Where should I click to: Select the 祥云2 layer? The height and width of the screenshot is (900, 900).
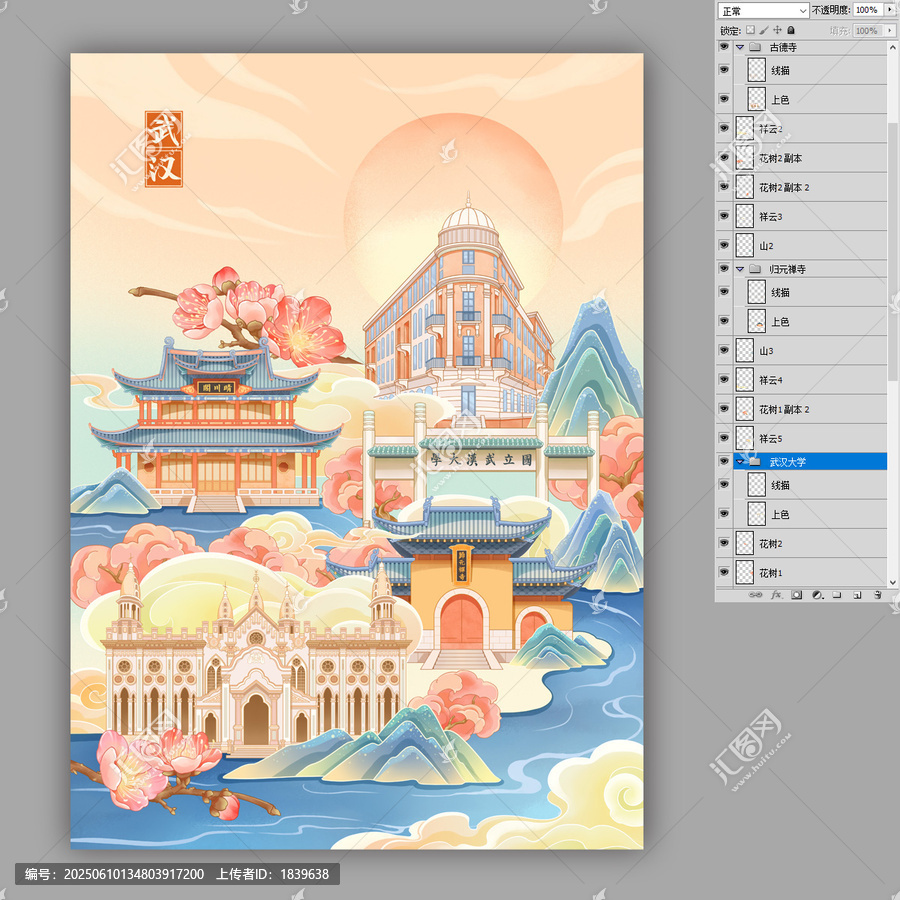pos(810,129)
